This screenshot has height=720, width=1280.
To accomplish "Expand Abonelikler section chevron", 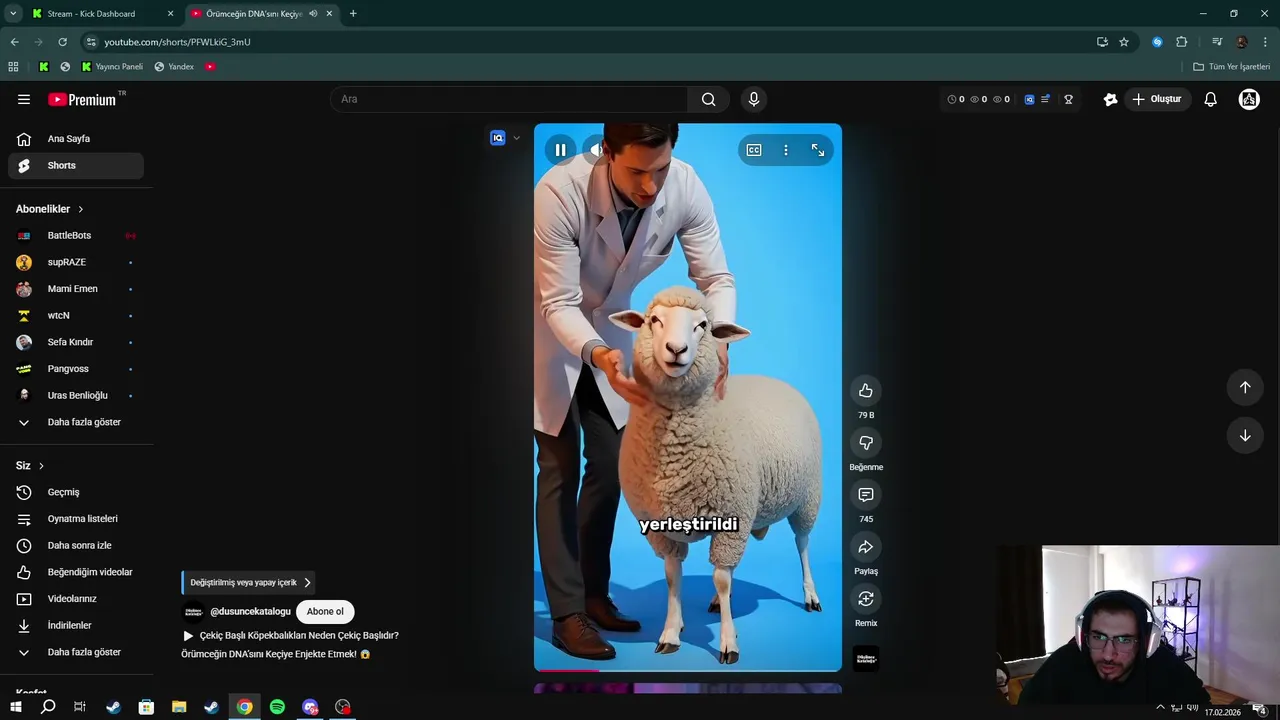I will 81,209.
